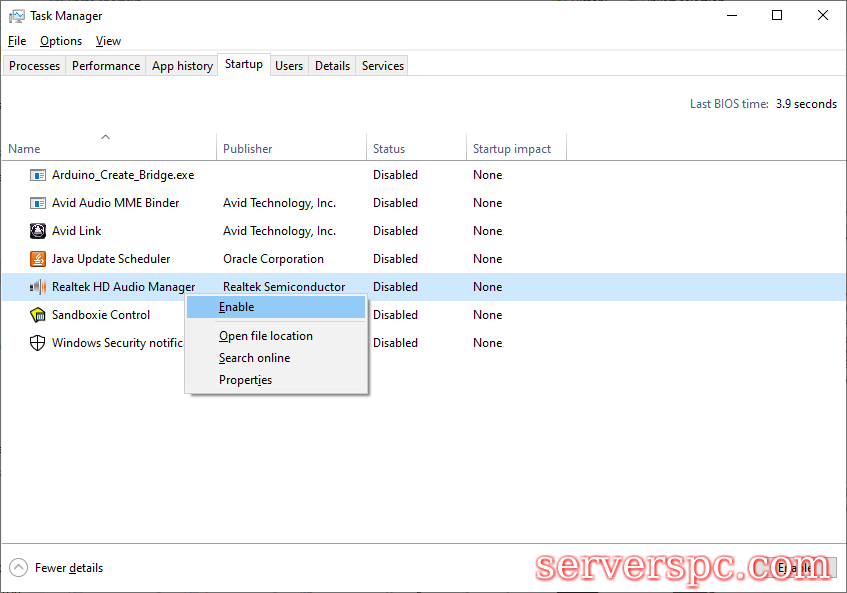Click the Realtek HD Audio Manager speaker icon
This screenshot has height=593, width=847.
coord(38,287)
